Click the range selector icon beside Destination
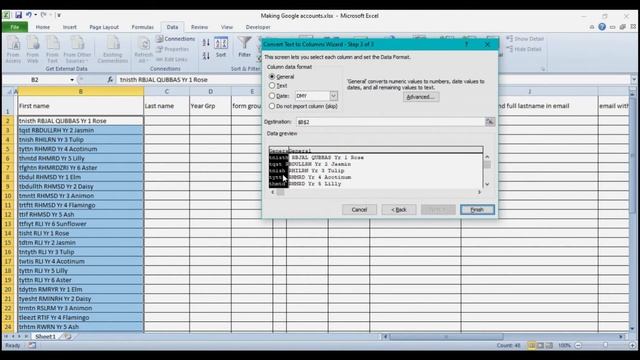The image size is (640, 360). (x=490, y=122)
